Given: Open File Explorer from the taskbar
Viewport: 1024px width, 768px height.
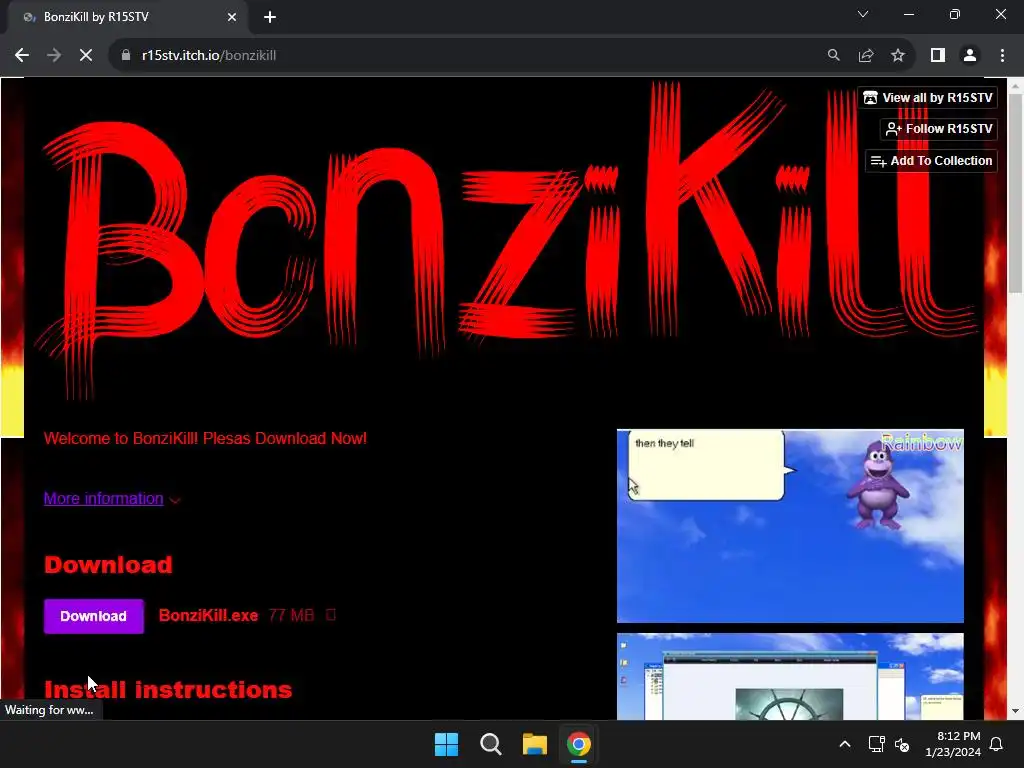Looking at the screenshot, I should pyautogui.click(x=534, y=744).
